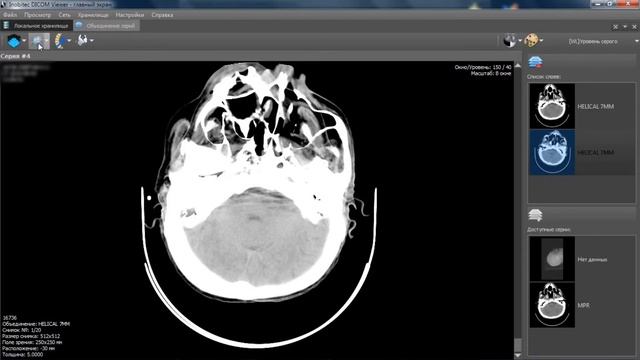The image size is (640, 360).
Task: Click the CT head scan image
Action: [258, 204]
